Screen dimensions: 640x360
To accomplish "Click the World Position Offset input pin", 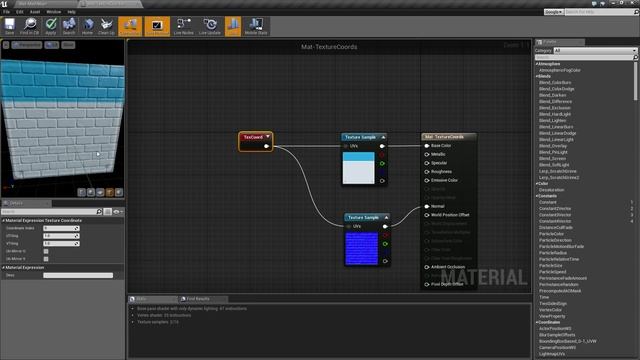I will [x=427, y=215].
